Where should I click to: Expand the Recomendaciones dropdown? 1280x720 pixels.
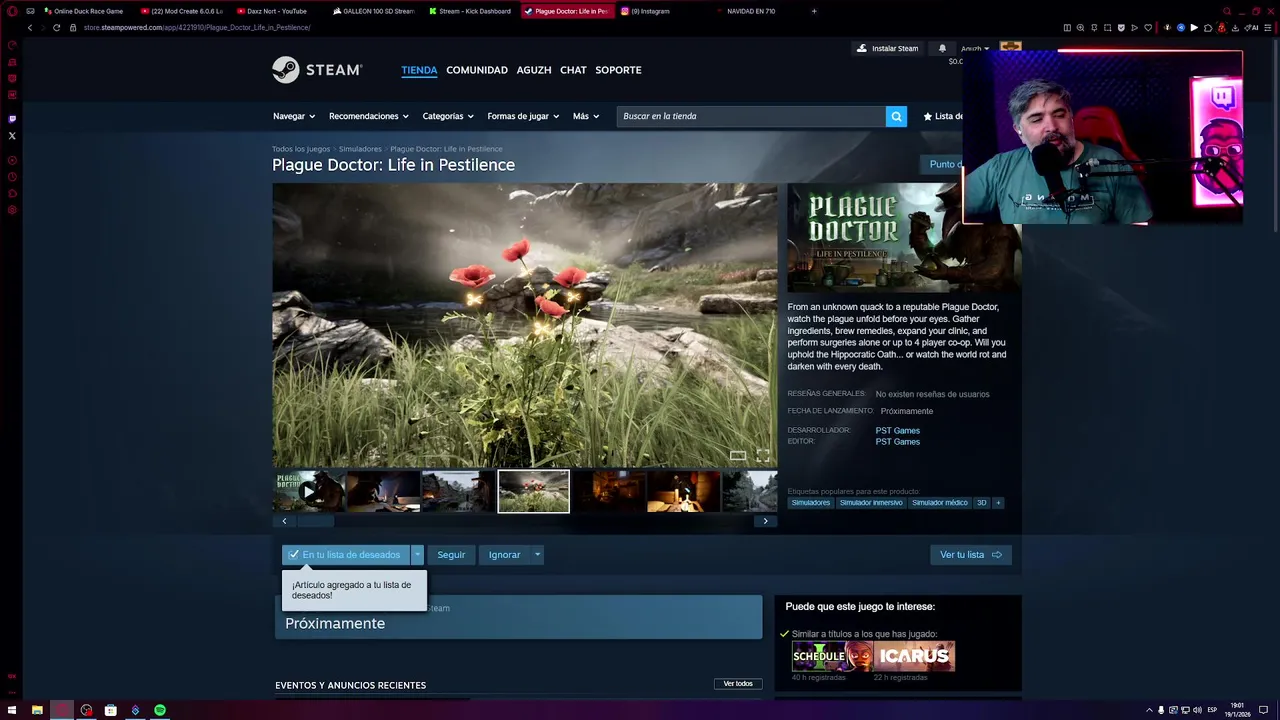click(369, 116)
